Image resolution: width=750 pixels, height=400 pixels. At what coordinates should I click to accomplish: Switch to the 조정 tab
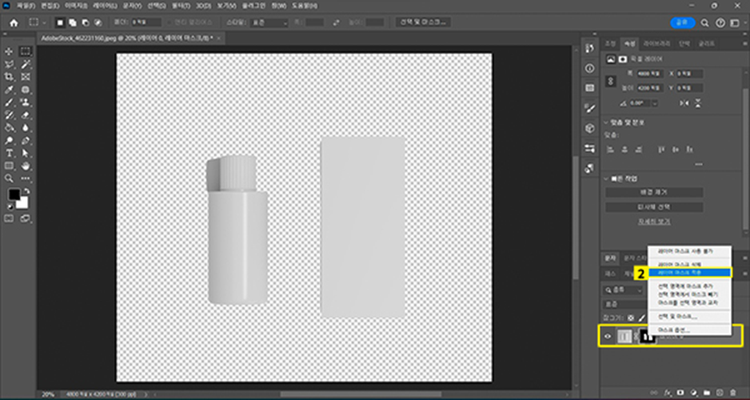[611, 44]
